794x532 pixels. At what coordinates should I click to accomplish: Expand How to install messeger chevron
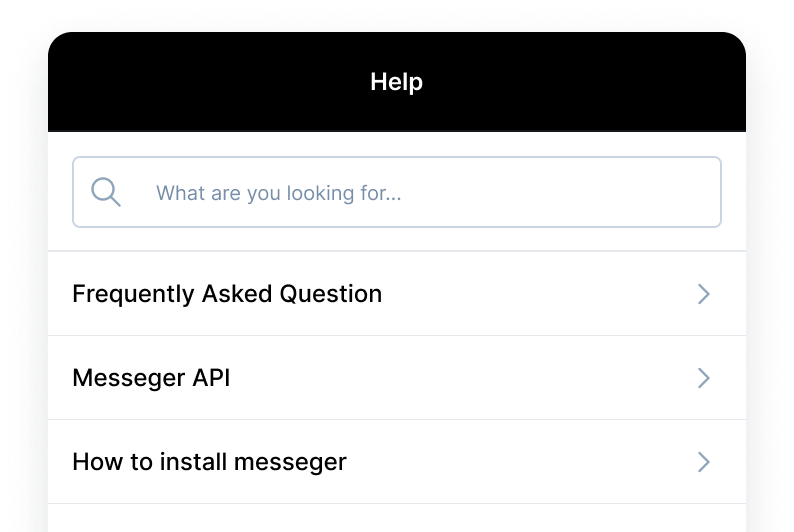pos(704,462)
